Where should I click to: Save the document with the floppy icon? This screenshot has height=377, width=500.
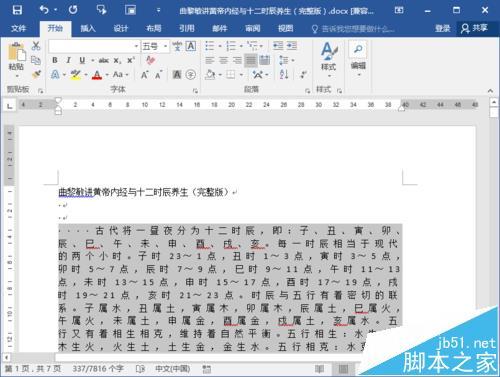[17, 10]
